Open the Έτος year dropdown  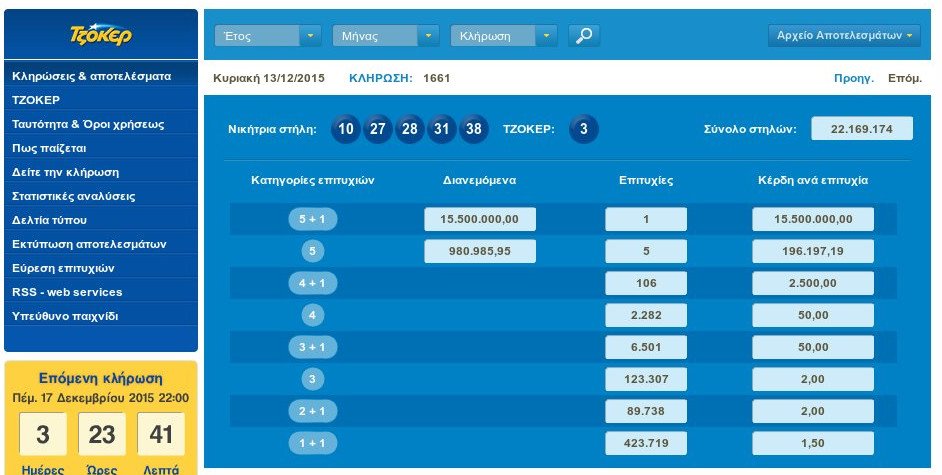[x=267, y=35]
